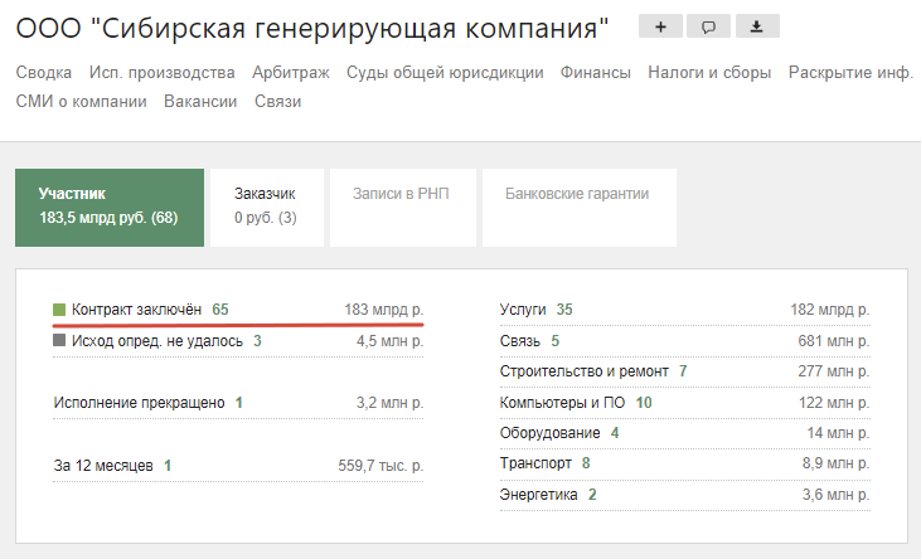Go to Вакансии section

pyautogui.click(x=201, y=101)
